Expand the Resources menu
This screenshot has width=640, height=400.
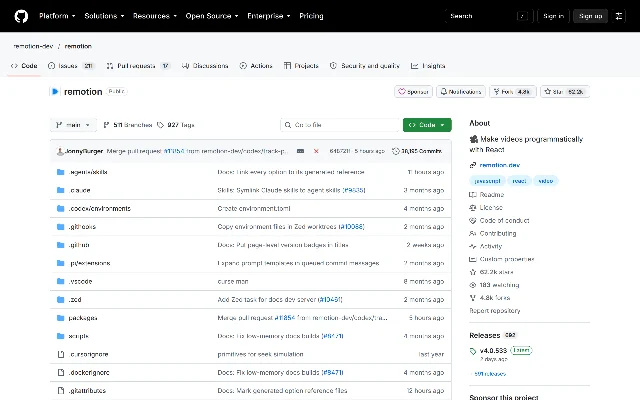(155, 16)
